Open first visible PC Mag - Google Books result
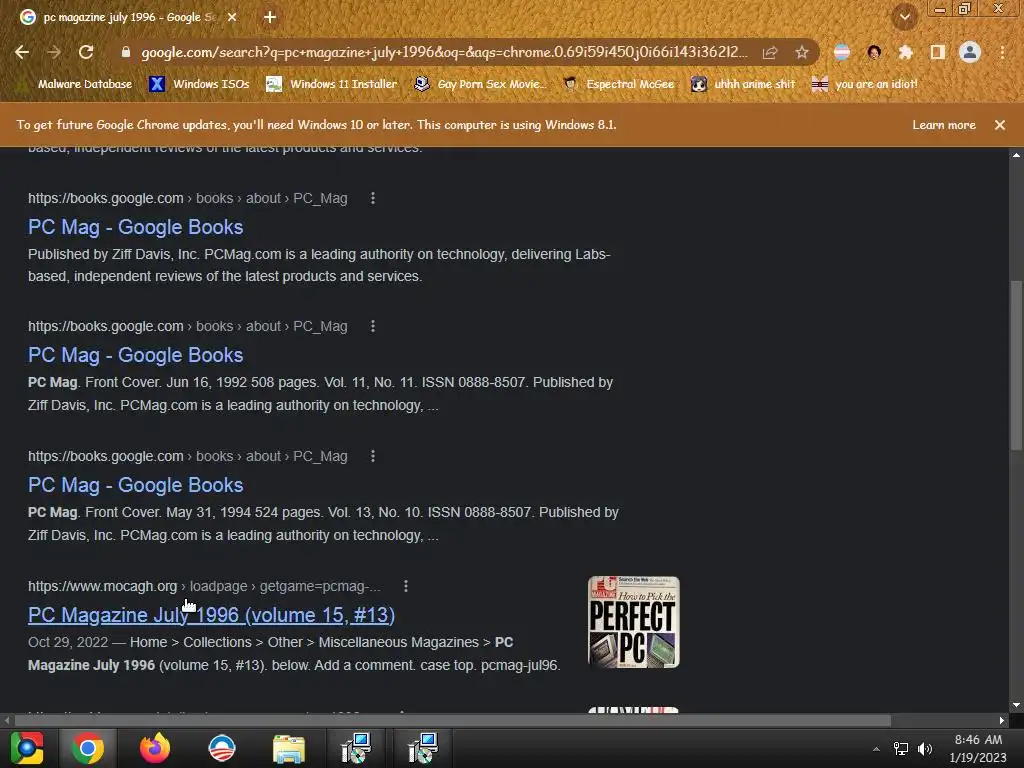Image resolution: width=1024 pixels, height=768 pixels. [x=135, y=227]
